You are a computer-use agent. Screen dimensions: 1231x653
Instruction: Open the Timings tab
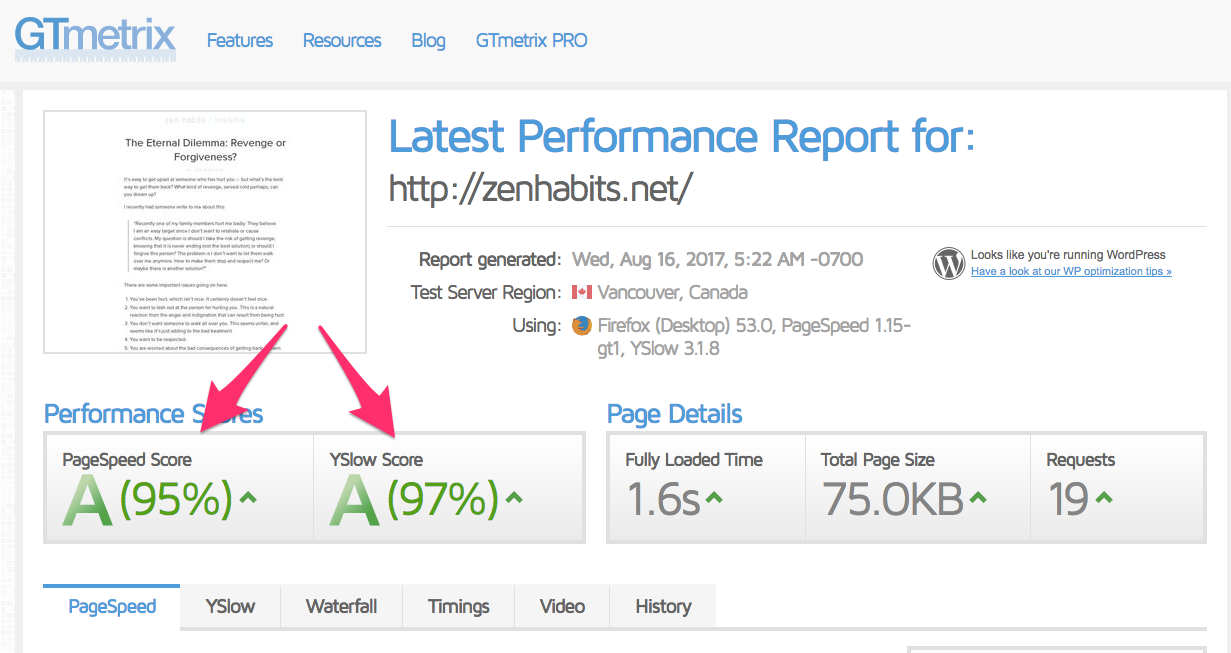click(x=458, y=607)
